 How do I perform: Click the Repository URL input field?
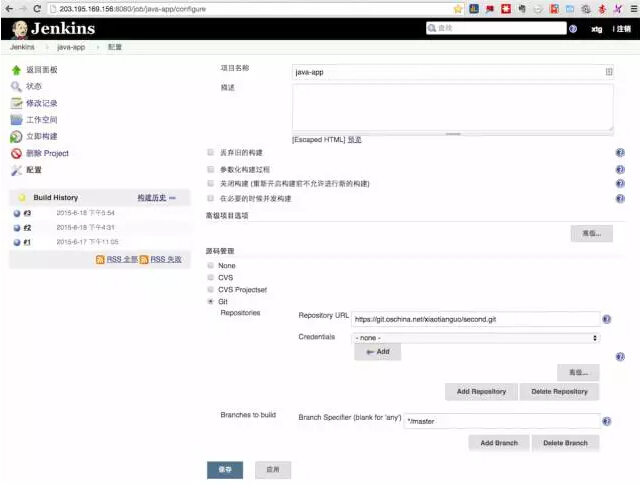click(x=476, y=319)
